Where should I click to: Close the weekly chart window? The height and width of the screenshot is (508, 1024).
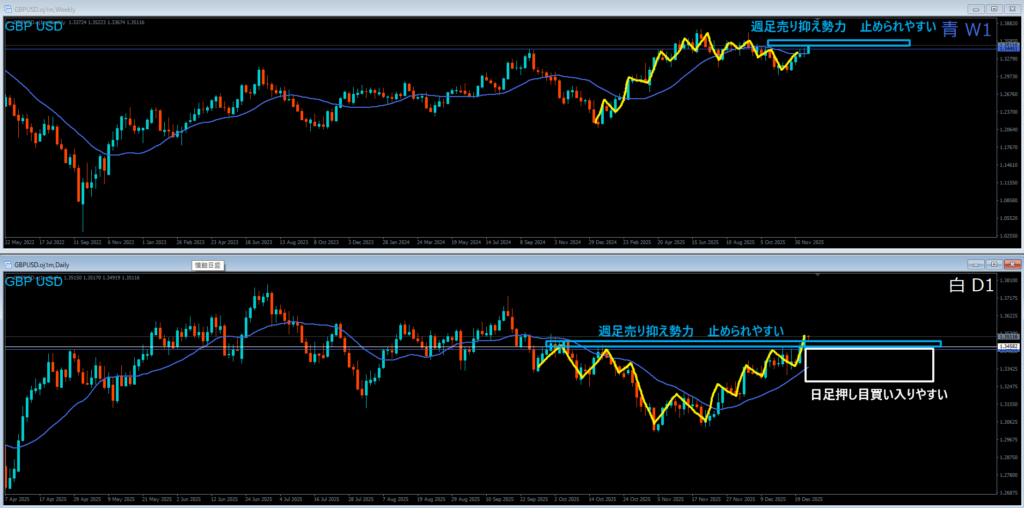[1010, 8]
